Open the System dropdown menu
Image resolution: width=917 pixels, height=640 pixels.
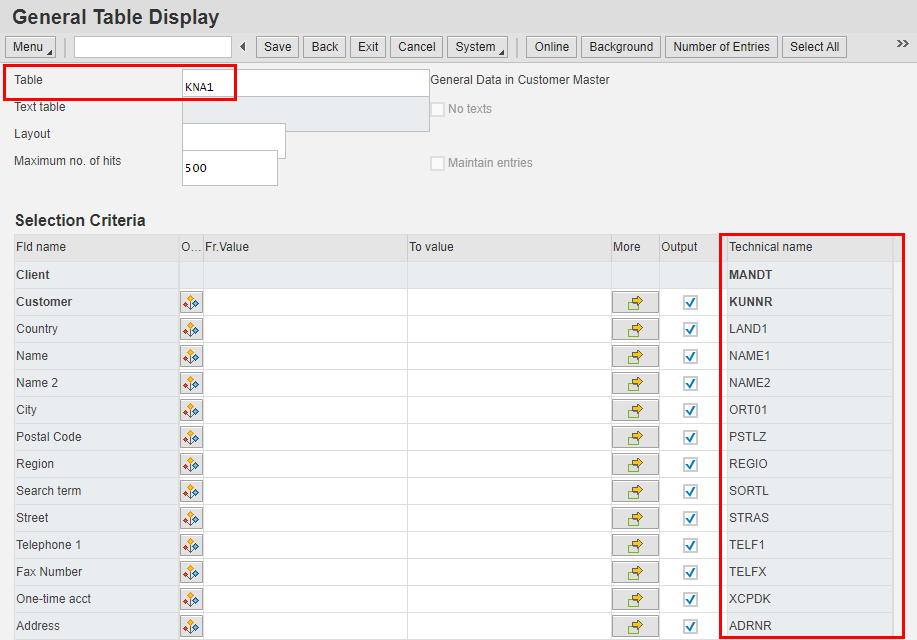pyautogui.click(x=479, y=47)
